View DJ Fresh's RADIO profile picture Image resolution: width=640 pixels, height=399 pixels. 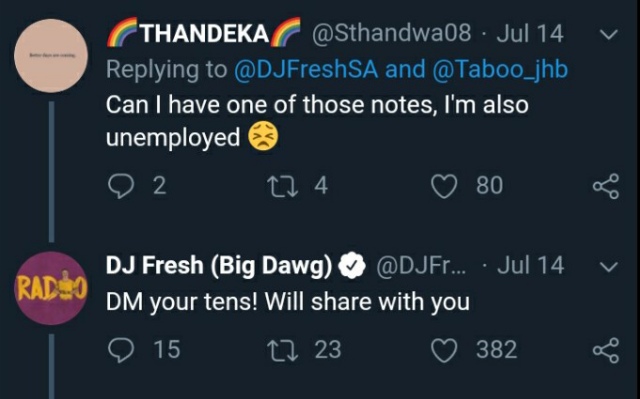click(x=51, y=288)
